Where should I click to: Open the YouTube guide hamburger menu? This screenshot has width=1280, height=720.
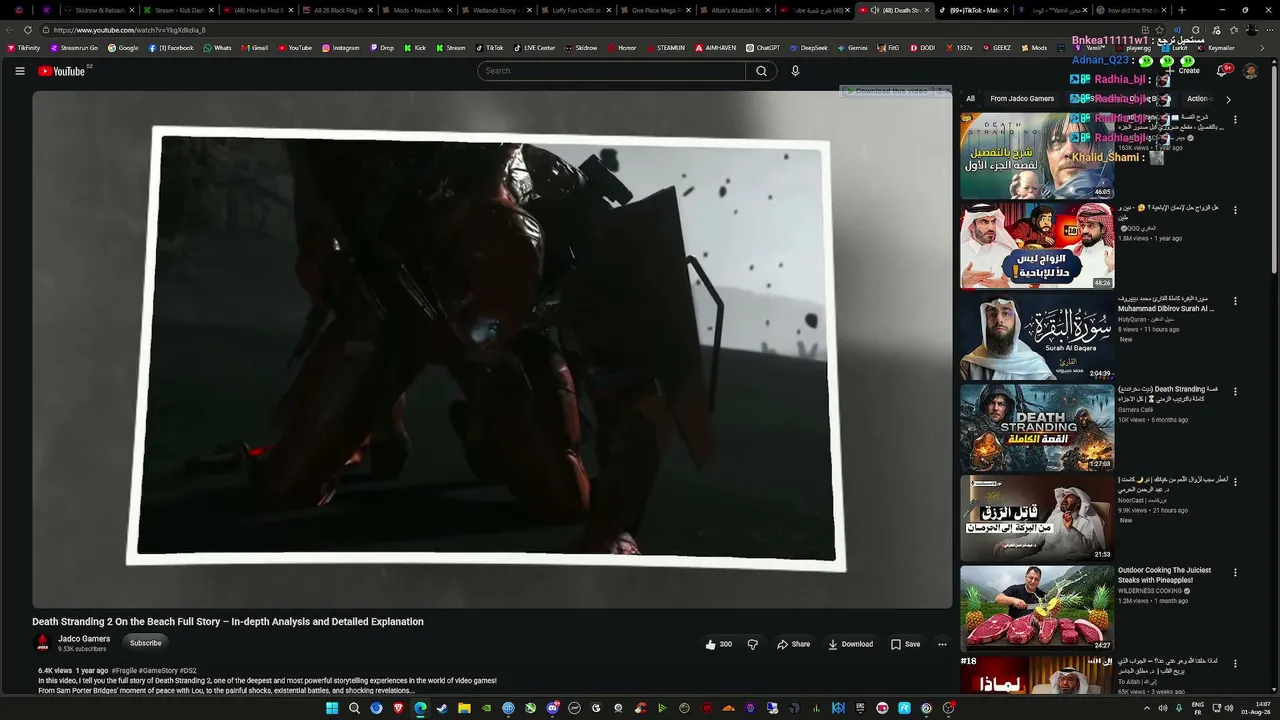pos(20,71)
